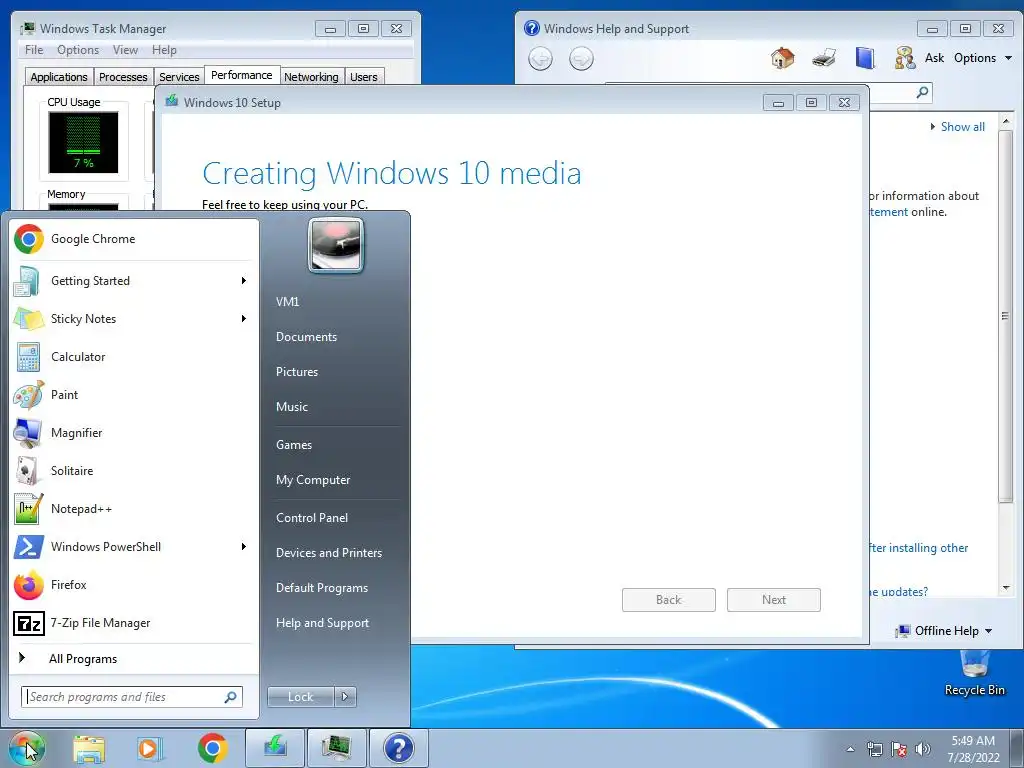Click the Help search magnifier button
Viewport: 1024px width, 768px height.
pyautogui.click(x=922, y=92)
